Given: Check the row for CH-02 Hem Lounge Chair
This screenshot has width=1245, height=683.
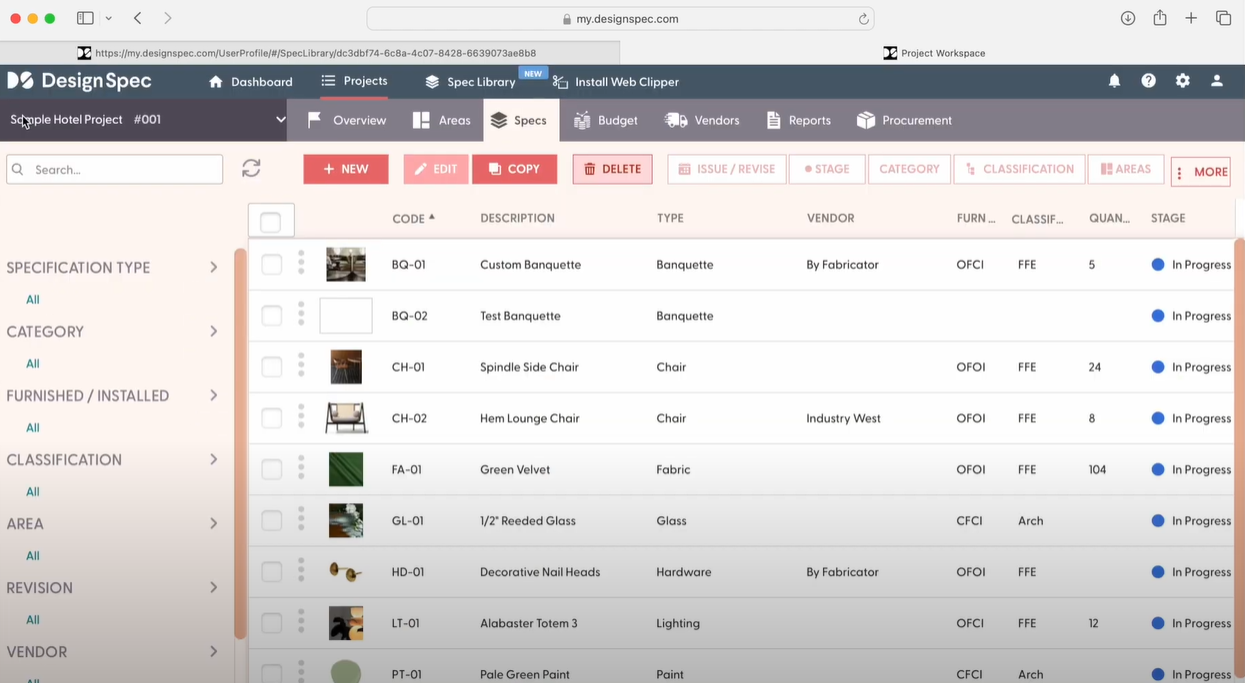Looking at the screenshot, I should click(271, 418).
